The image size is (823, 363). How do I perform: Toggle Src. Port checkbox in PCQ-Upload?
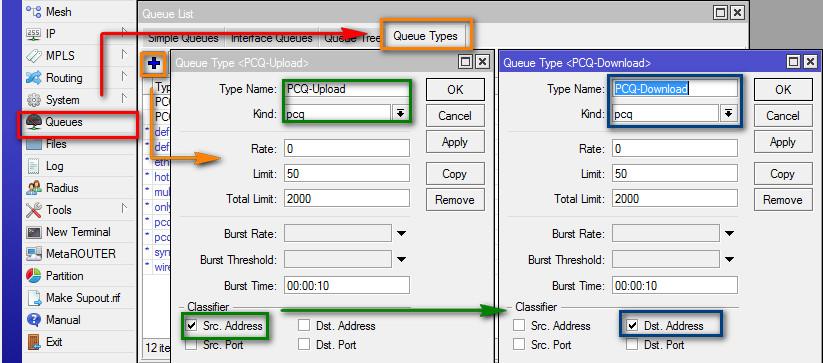[191, 345]
